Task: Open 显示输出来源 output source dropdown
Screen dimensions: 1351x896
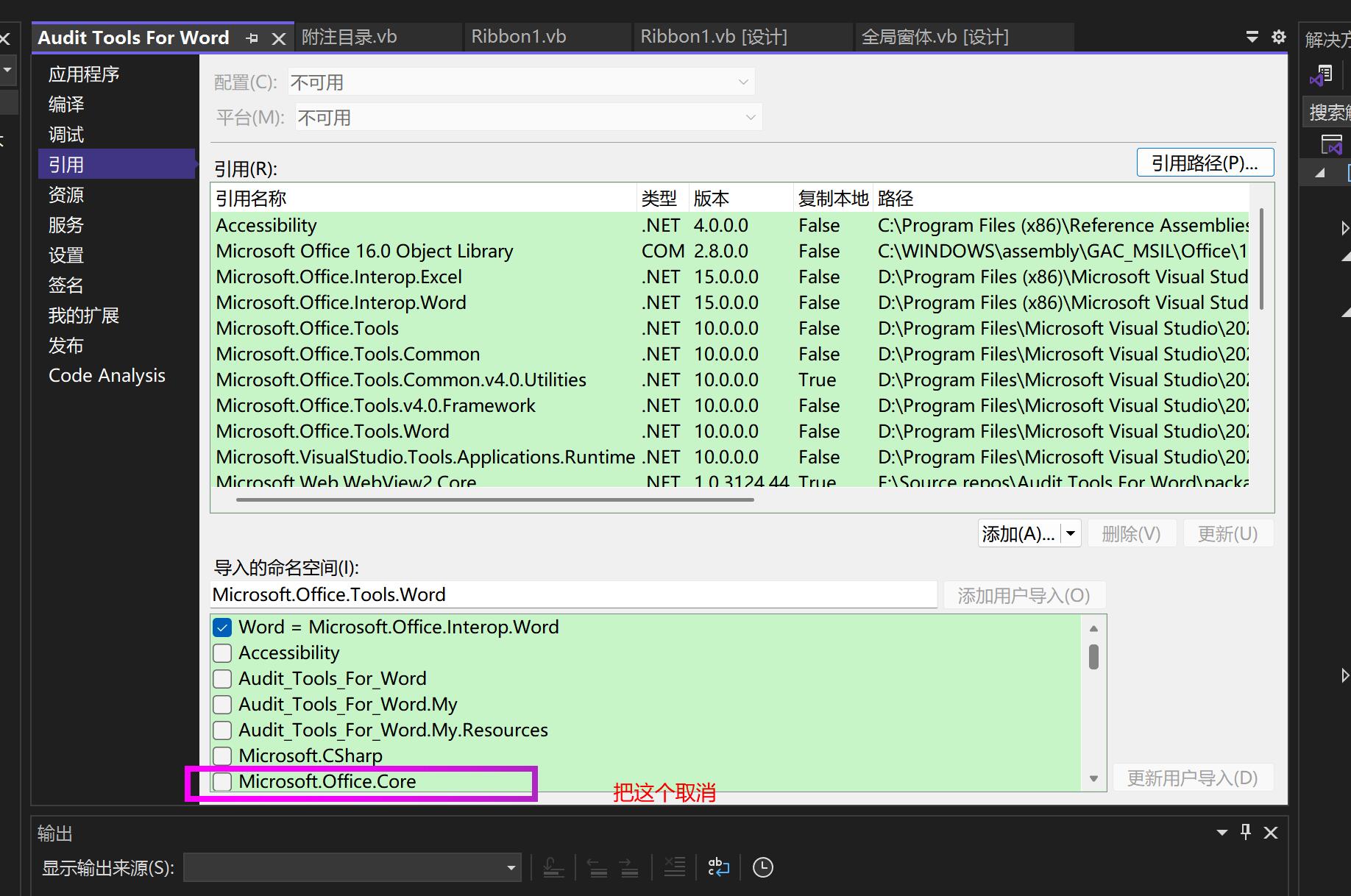Action: [x=352, y=868]
